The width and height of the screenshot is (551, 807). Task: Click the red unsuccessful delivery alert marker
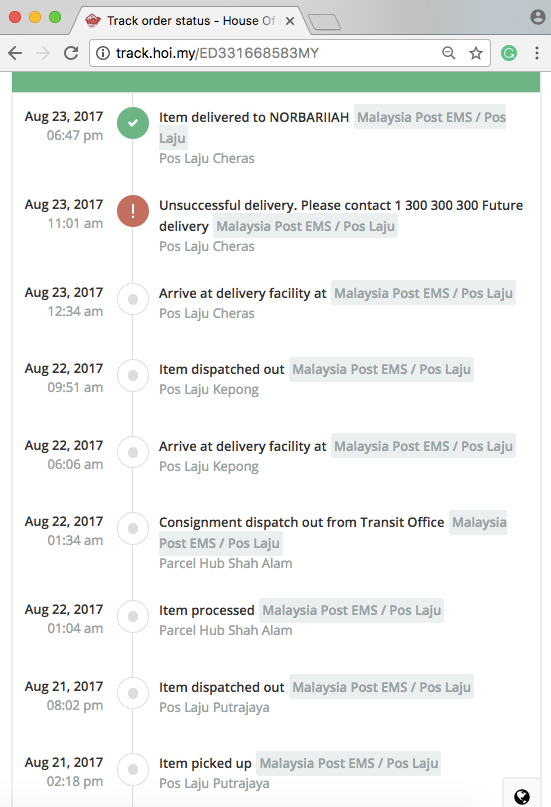click(133, 211)
